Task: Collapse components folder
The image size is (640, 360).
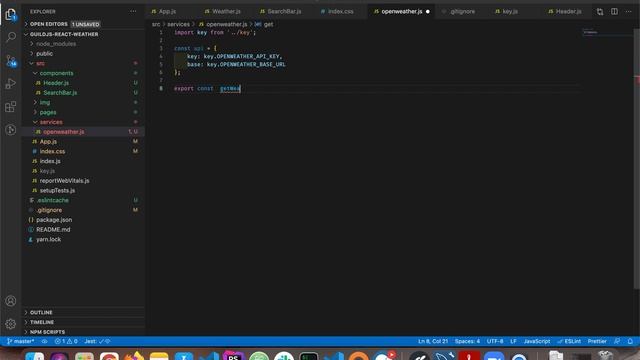Action: click(x=83, y=73)
